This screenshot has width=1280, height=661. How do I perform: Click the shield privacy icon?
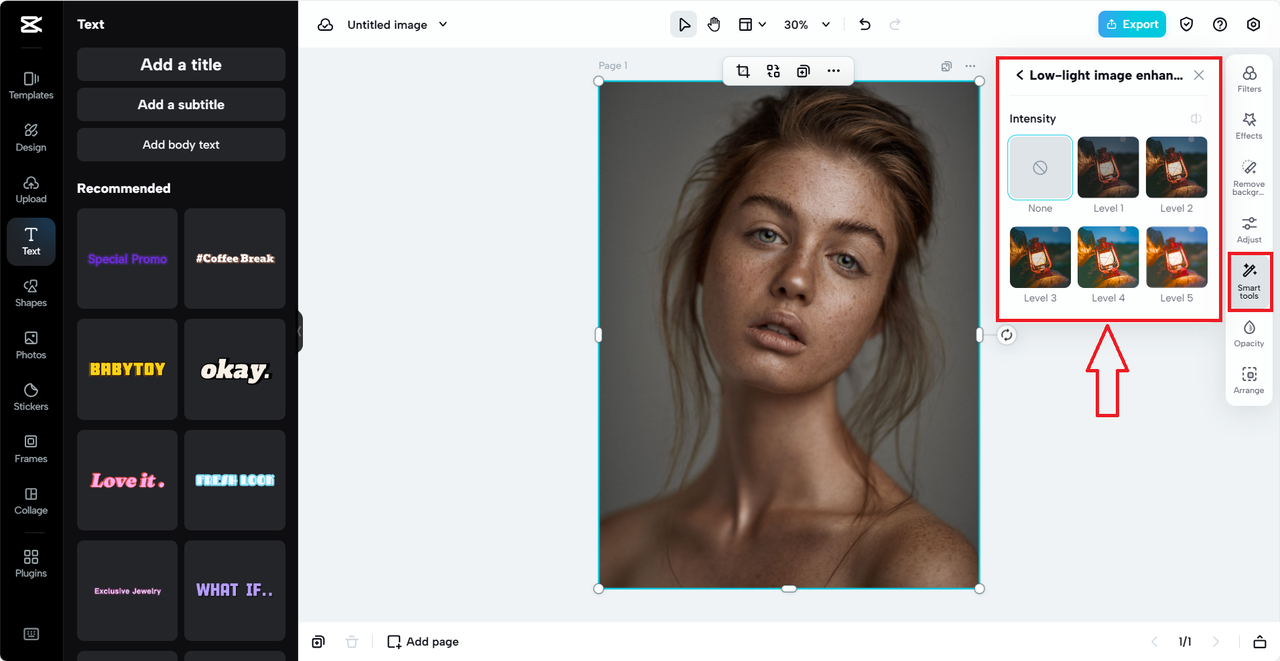[x=1187, y=25]
